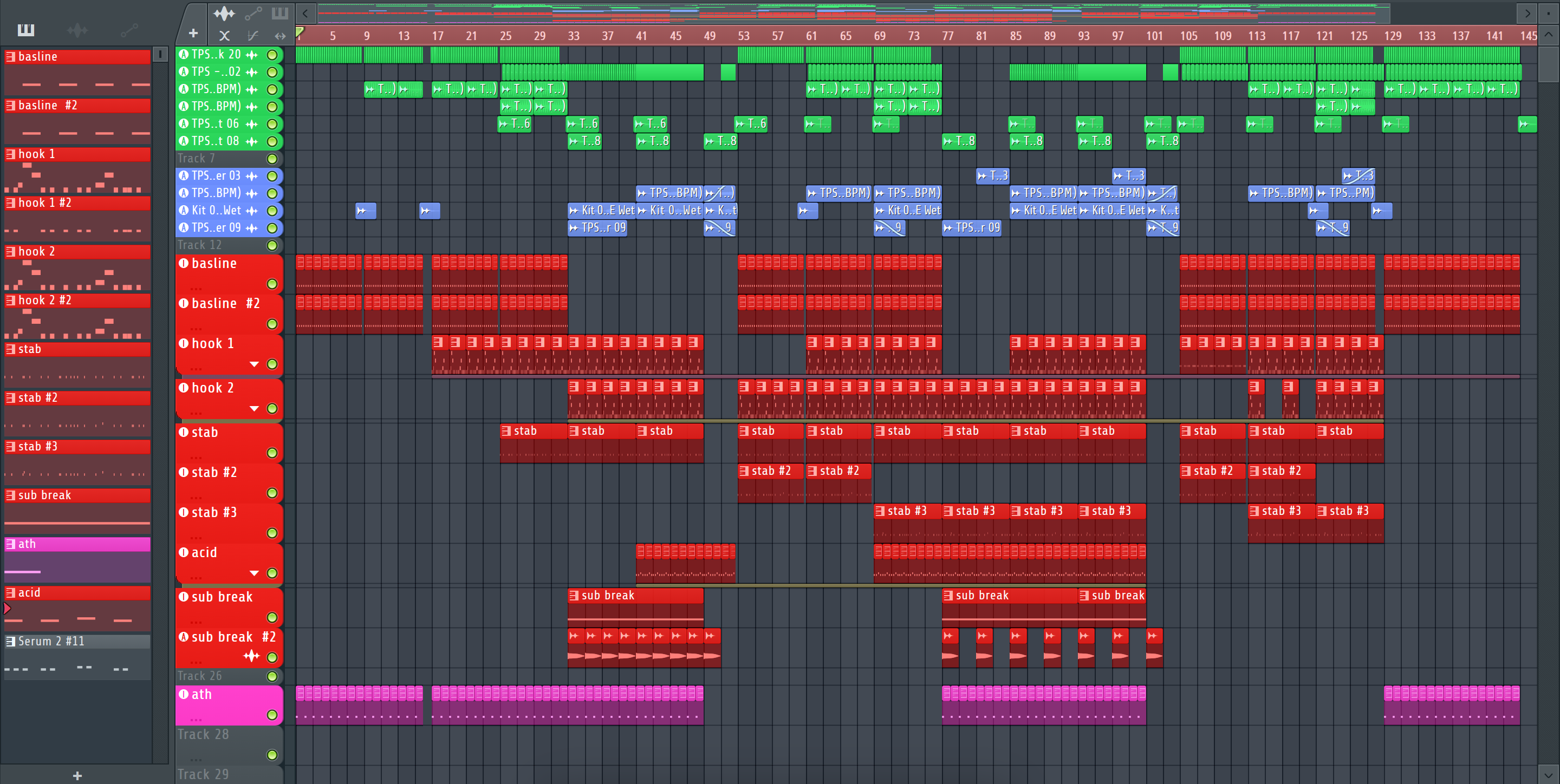Click the crossfade X icon

click(224, 36)
